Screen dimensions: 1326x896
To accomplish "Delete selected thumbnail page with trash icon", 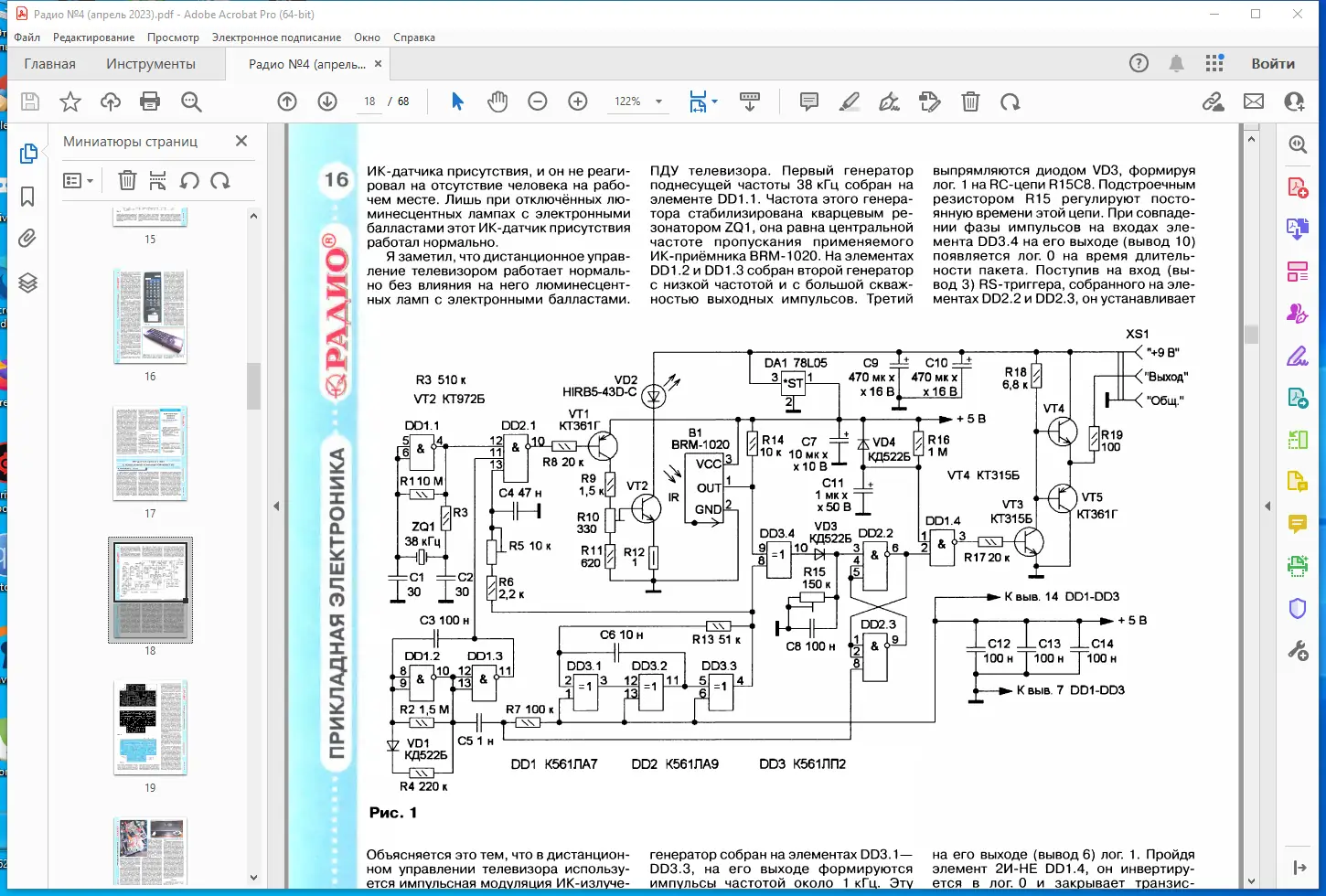I will coord(127,180).
